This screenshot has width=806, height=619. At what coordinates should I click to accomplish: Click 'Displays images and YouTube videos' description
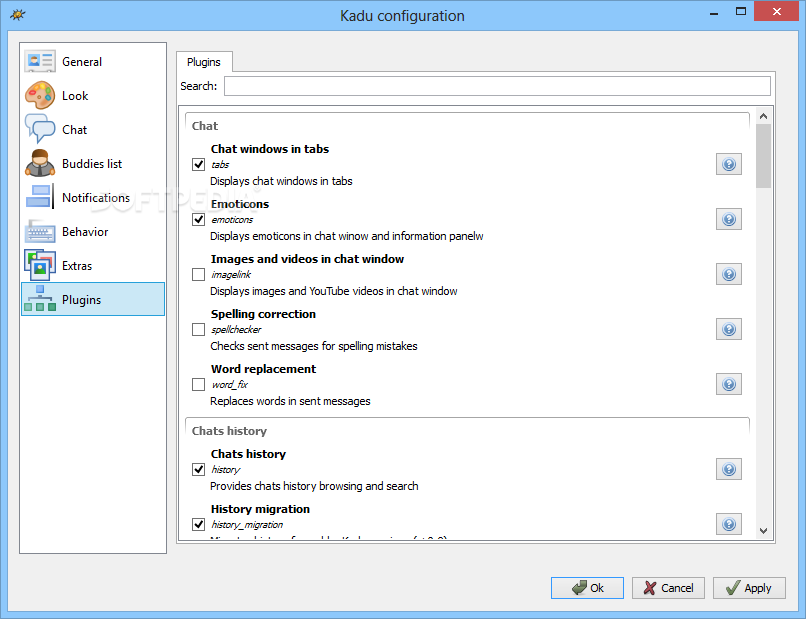coord(334,291)
